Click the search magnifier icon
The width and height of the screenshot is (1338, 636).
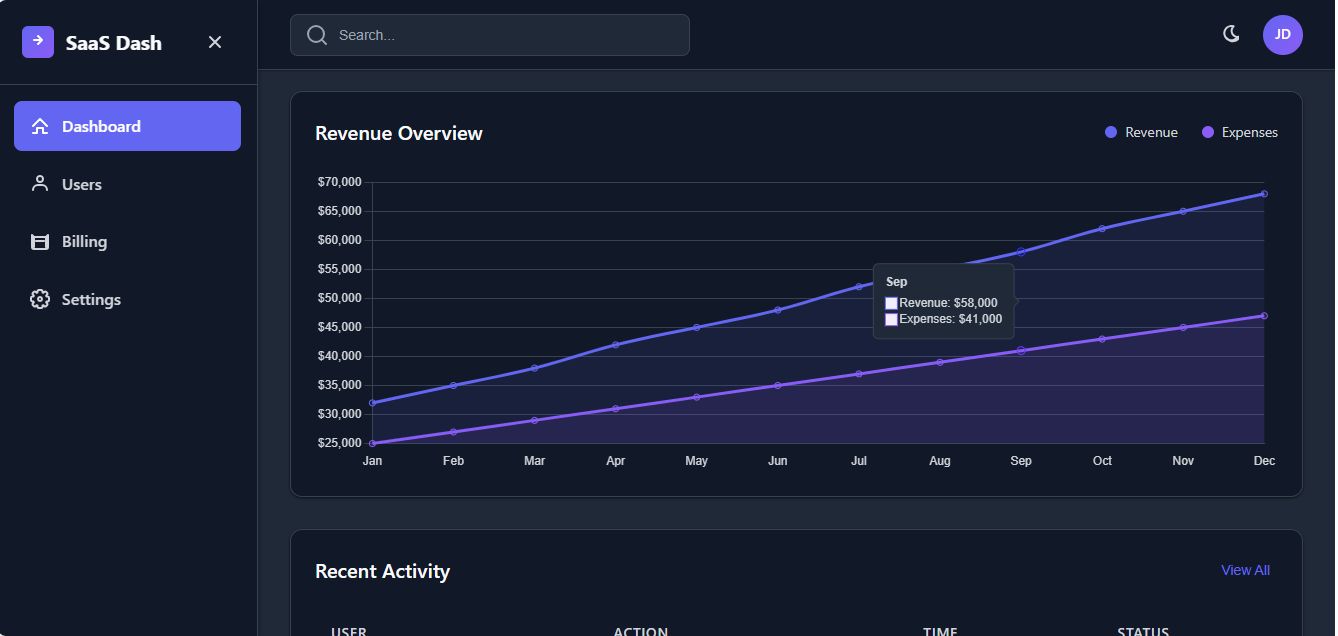[317, 35]
